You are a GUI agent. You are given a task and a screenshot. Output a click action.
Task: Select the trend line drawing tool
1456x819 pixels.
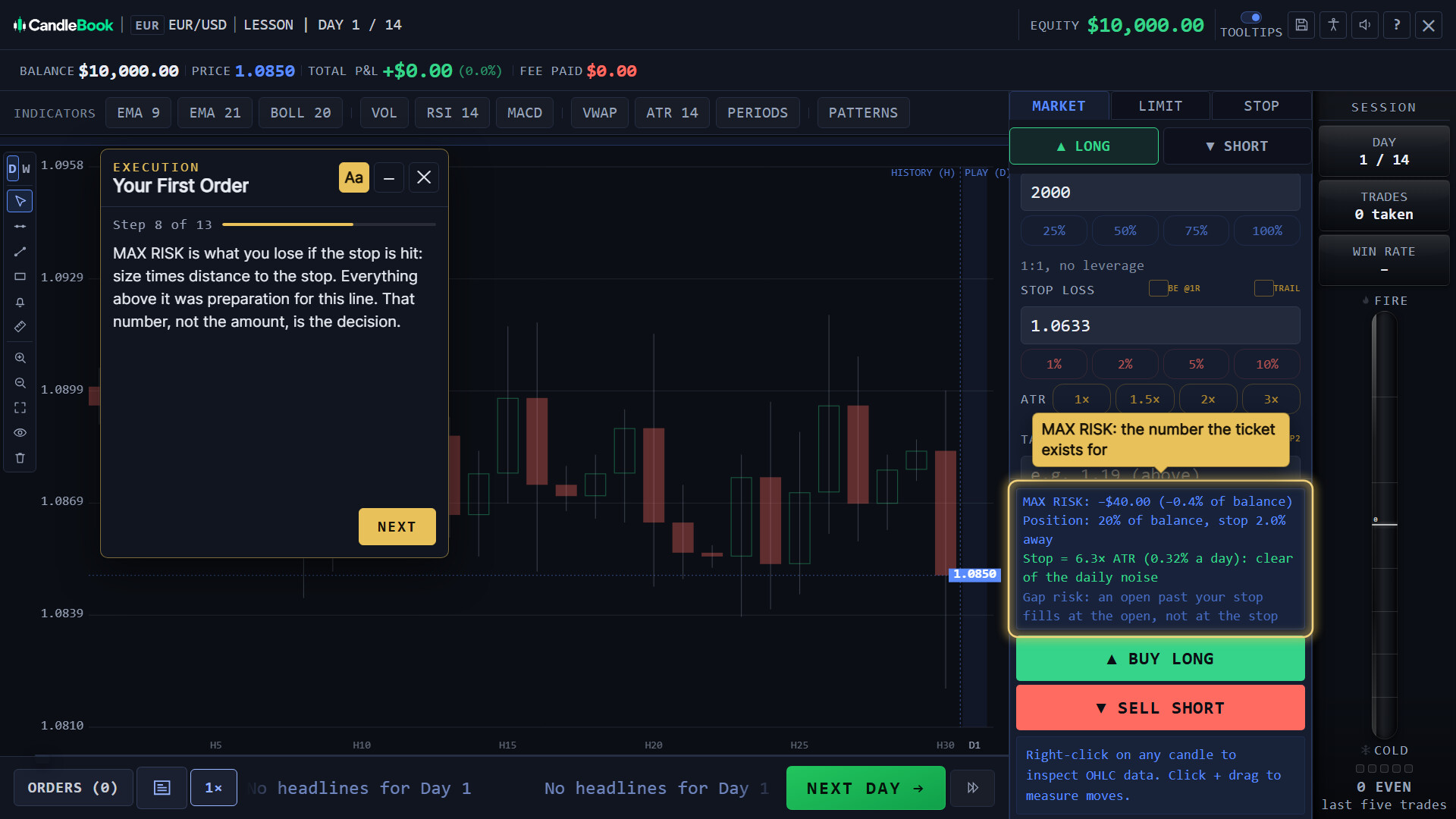pyautogui.click(x=20, y=251)
